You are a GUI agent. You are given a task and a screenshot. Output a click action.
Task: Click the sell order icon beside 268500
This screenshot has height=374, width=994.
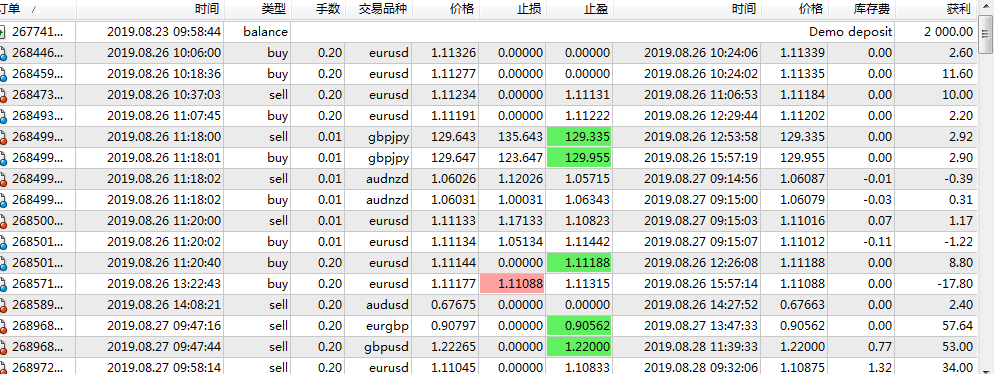point(3,221)
